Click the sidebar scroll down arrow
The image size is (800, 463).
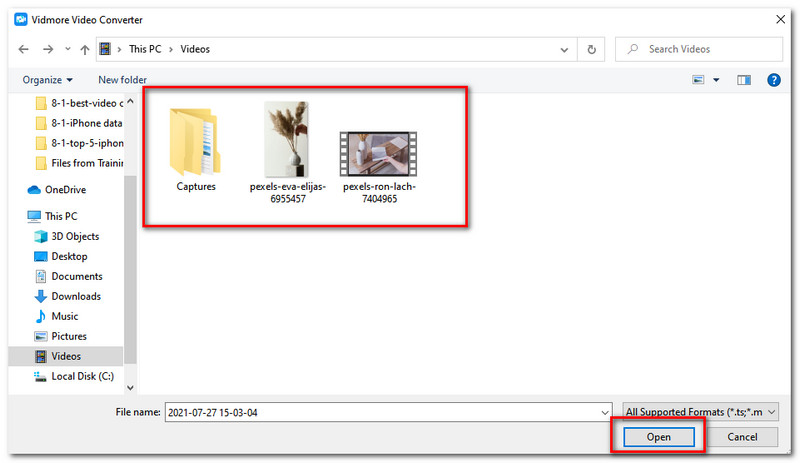click(x=131, y=388)
